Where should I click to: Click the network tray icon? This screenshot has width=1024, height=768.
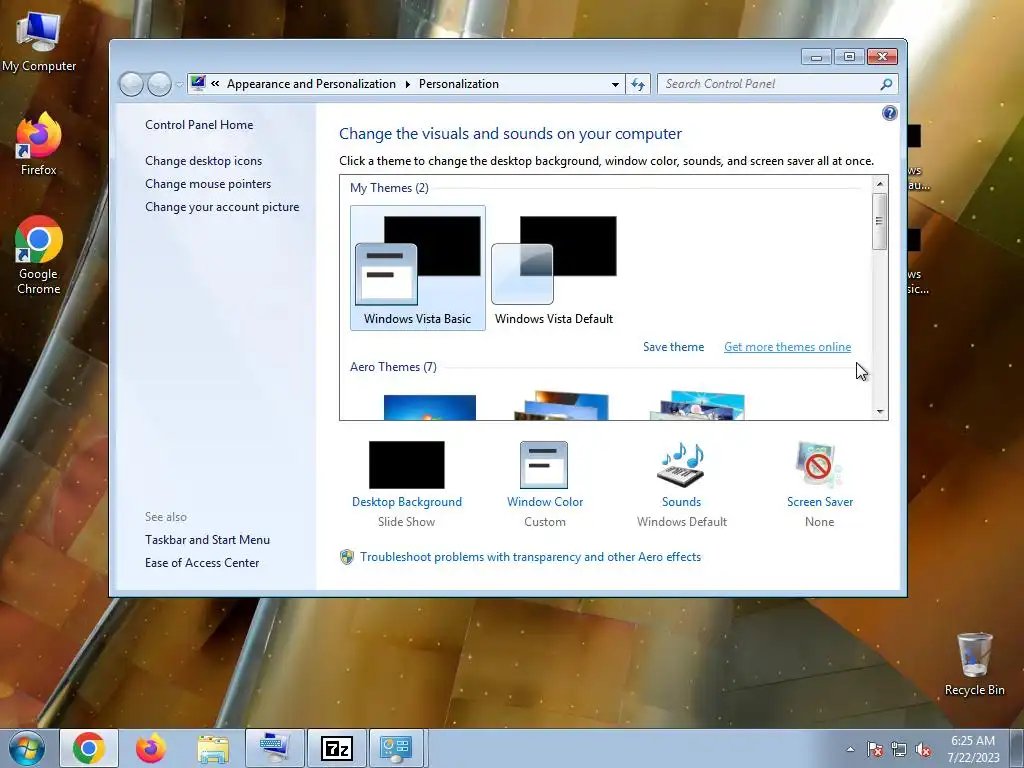tap(899, 749)
